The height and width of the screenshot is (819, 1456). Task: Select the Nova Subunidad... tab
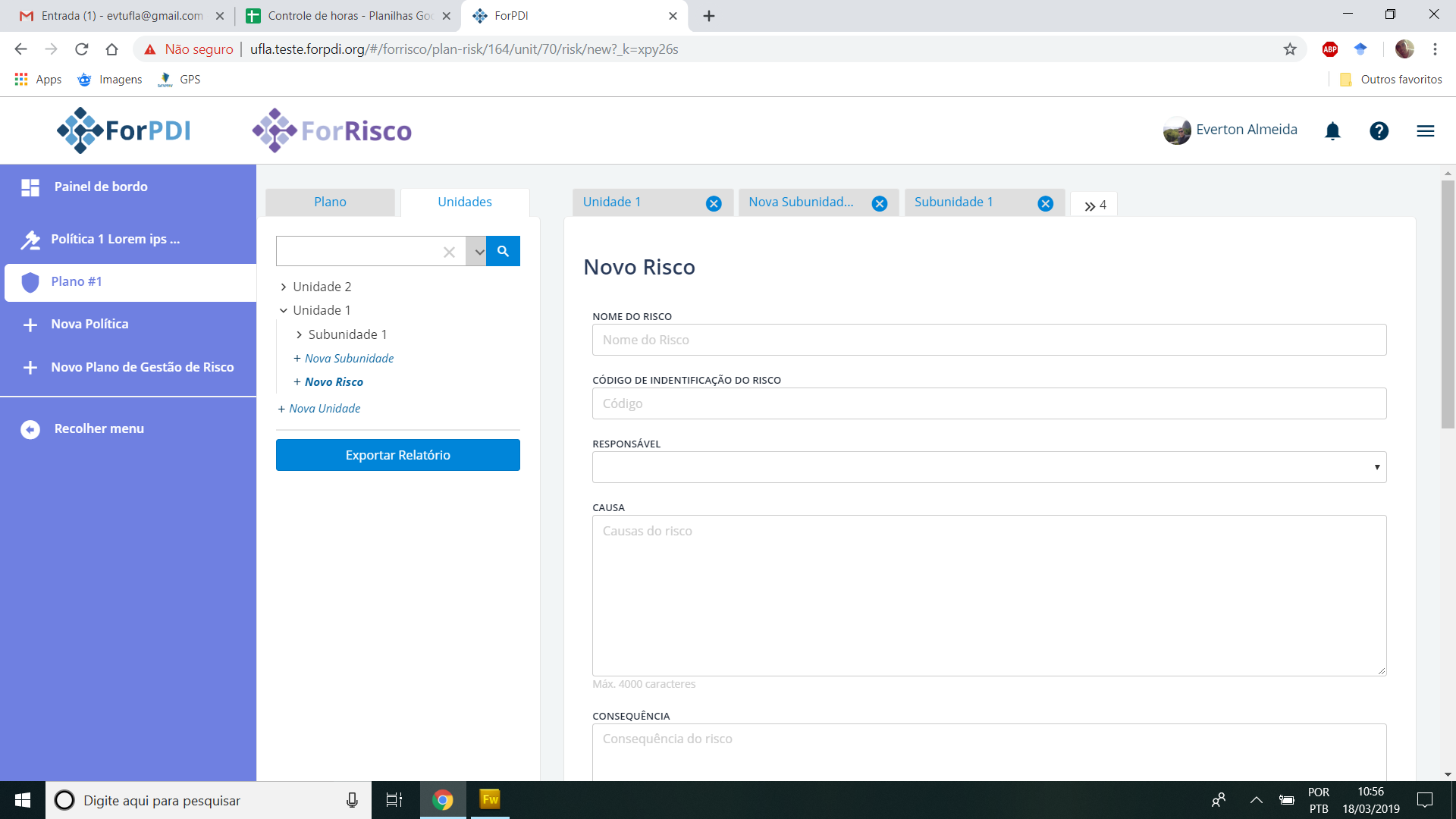click(x=801, y=202)
